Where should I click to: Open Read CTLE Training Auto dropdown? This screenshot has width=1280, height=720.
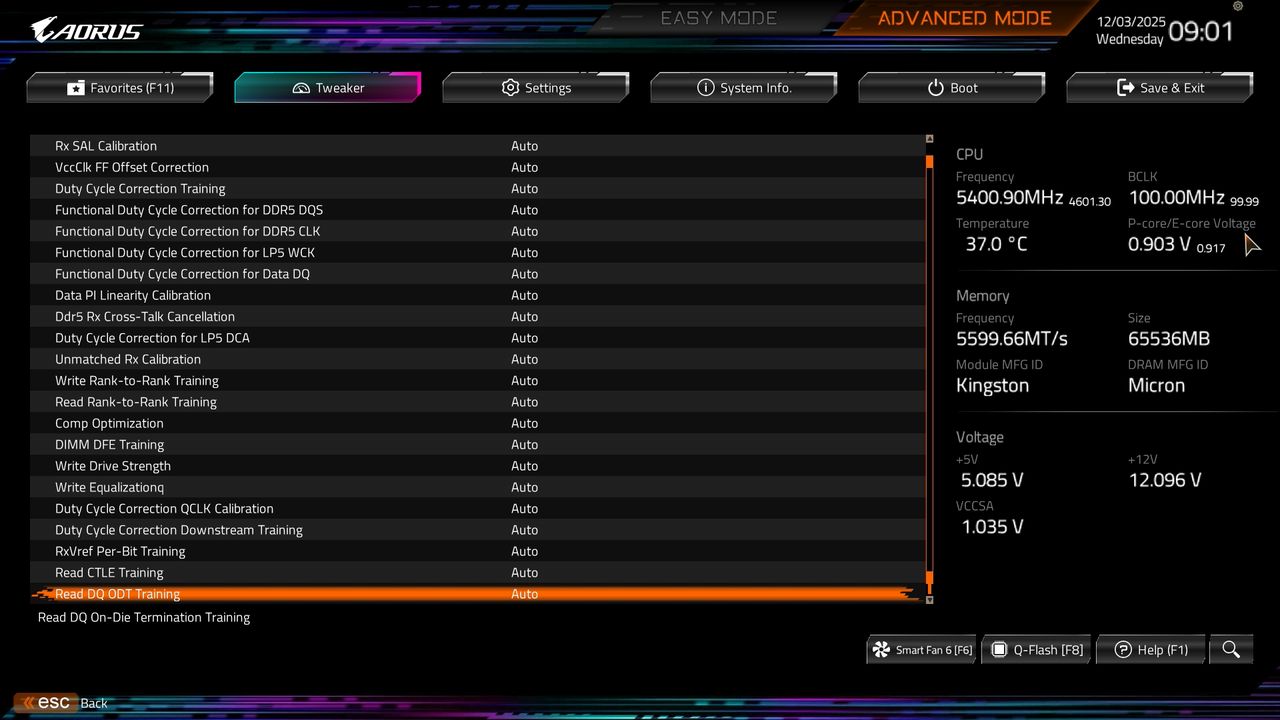[525, 572]
